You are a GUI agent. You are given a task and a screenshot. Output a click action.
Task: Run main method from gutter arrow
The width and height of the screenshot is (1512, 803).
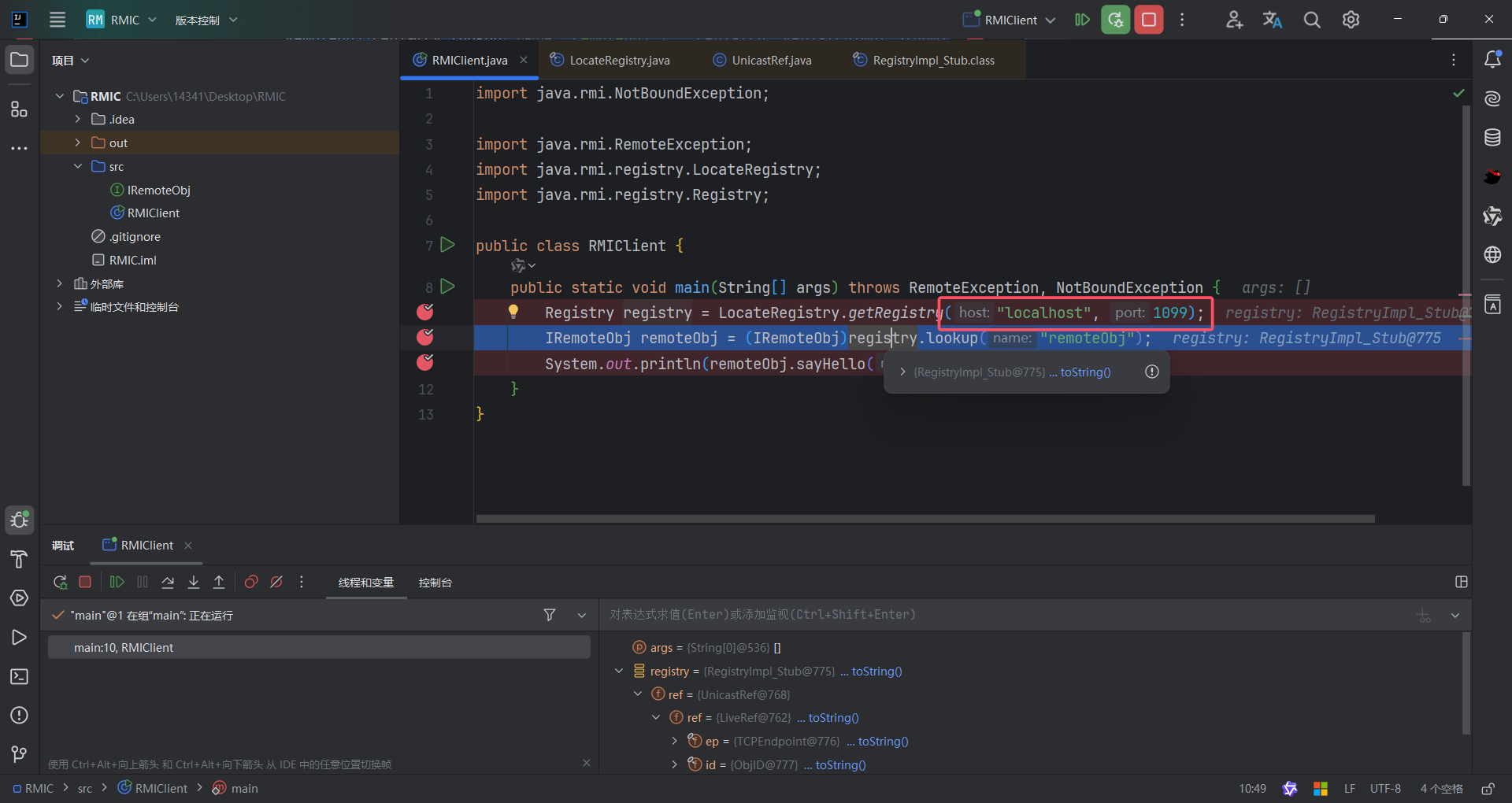tap(447, 287)
